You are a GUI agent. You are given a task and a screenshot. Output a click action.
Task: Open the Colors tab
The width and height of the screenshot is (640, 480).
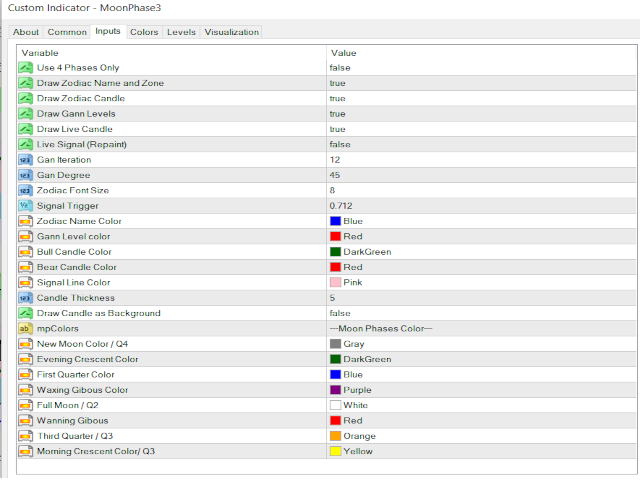[144, 32]
